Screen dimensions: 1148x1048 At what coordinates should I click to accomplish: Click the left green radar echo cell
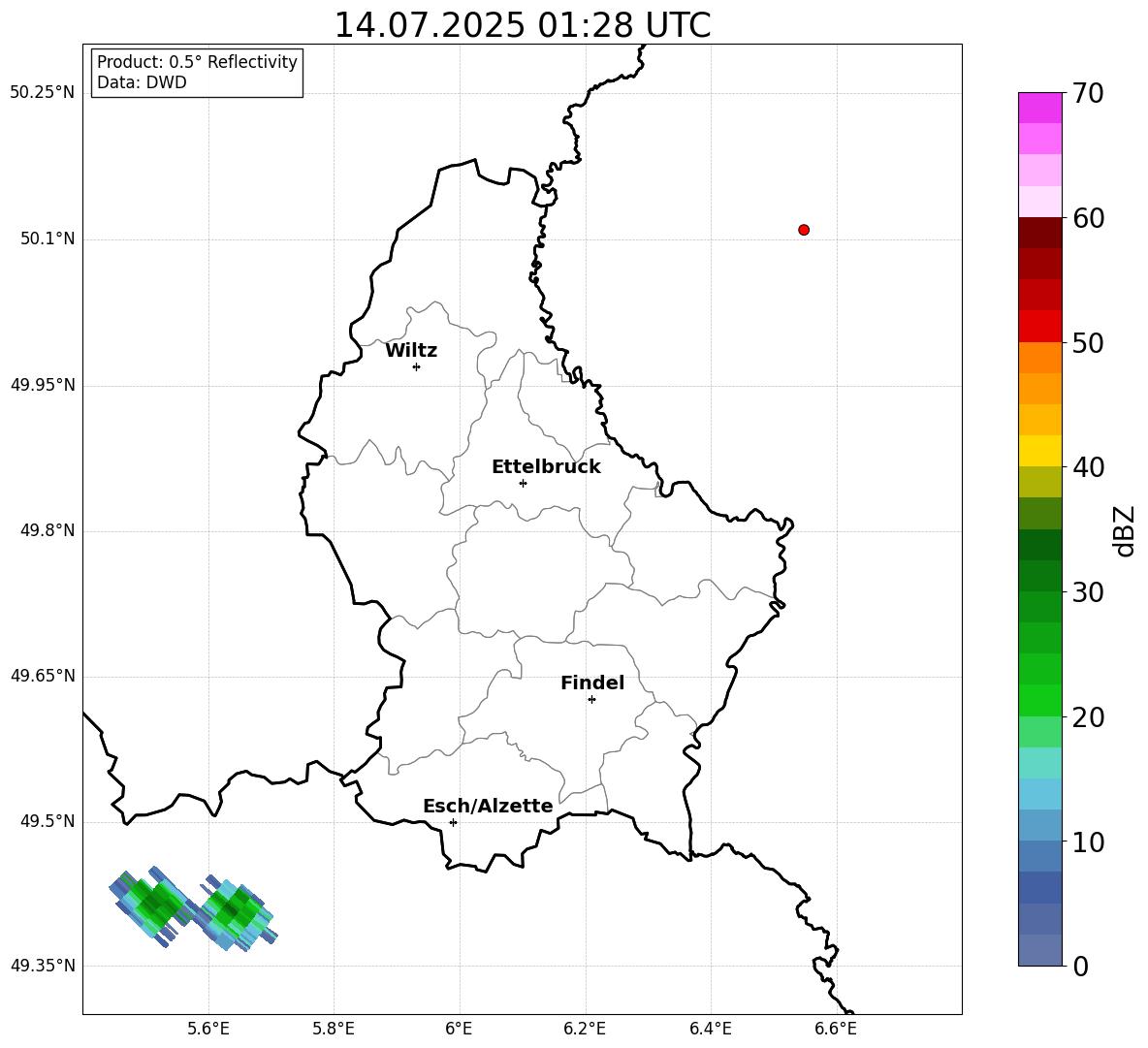(154, 906)
